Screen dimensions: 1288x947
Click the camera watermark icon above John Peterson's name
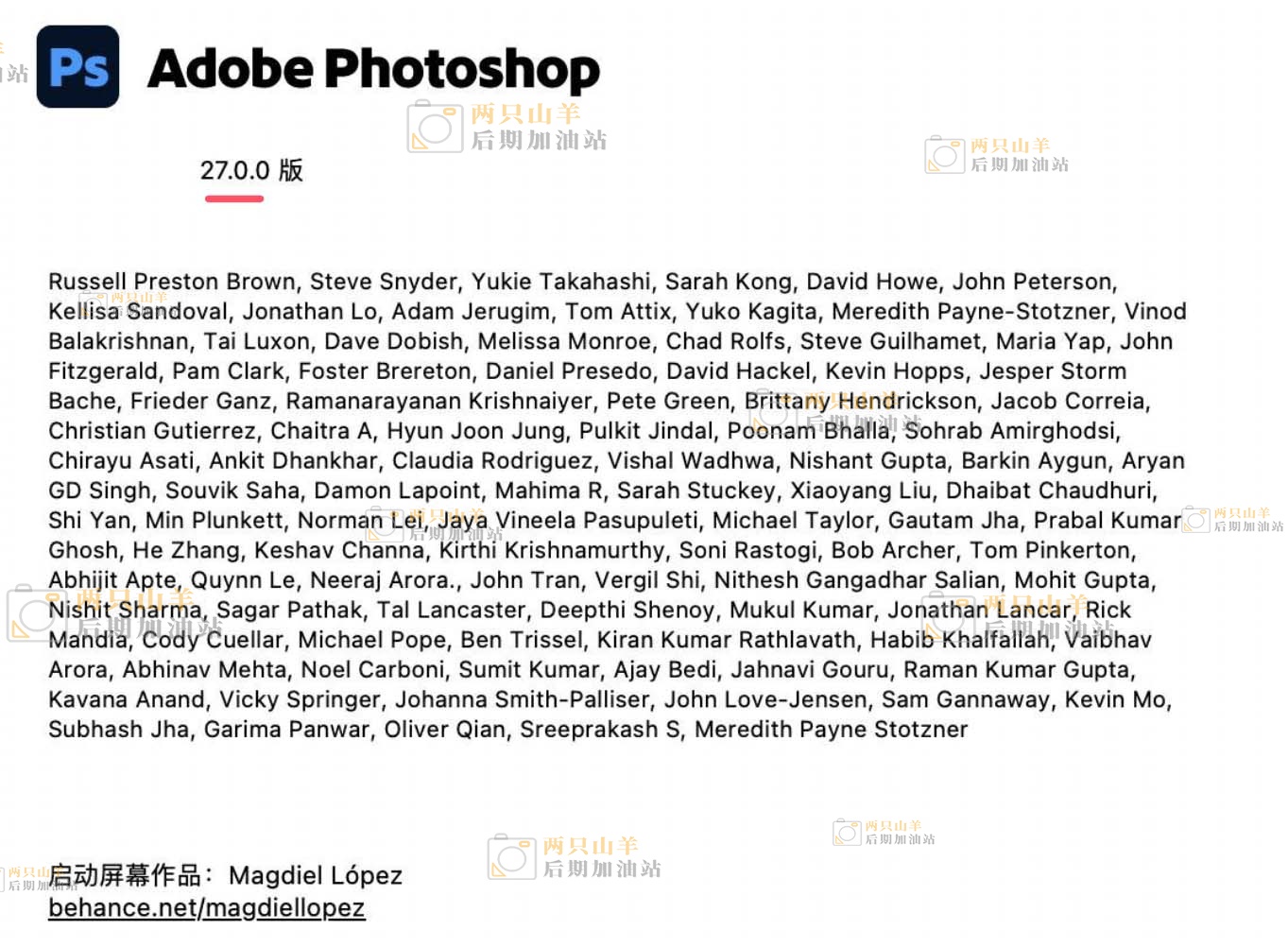tap(945, 155)
